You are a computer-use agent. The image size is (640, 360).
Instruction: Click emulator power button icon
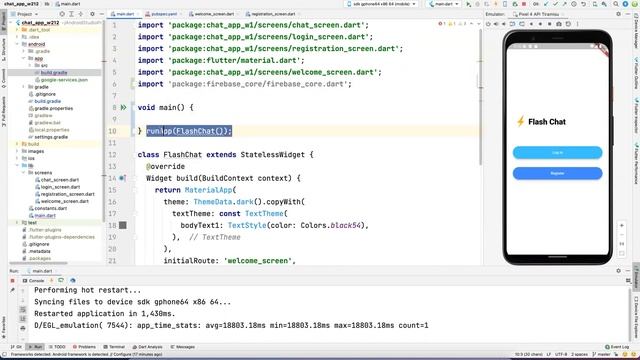tap(488, 24)
